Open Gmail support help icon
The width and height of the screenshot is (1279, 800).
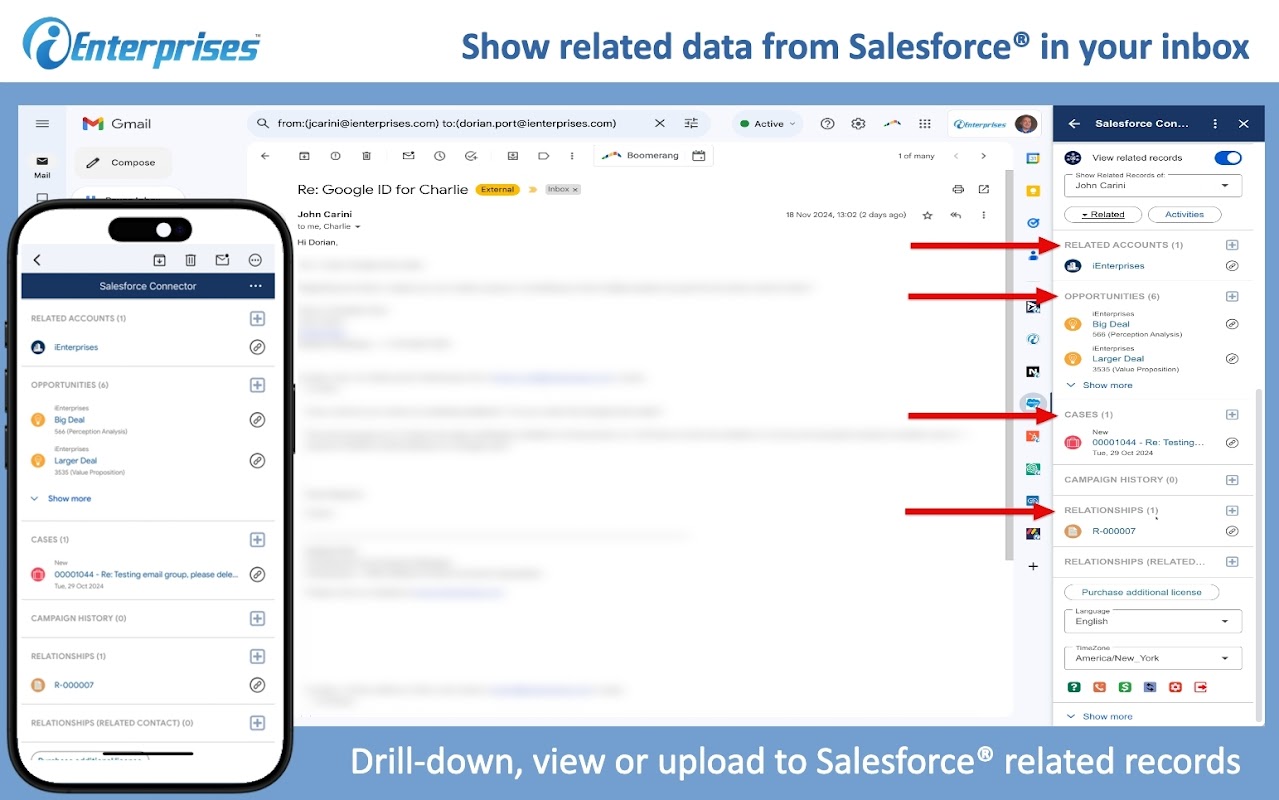pos(827,124)
